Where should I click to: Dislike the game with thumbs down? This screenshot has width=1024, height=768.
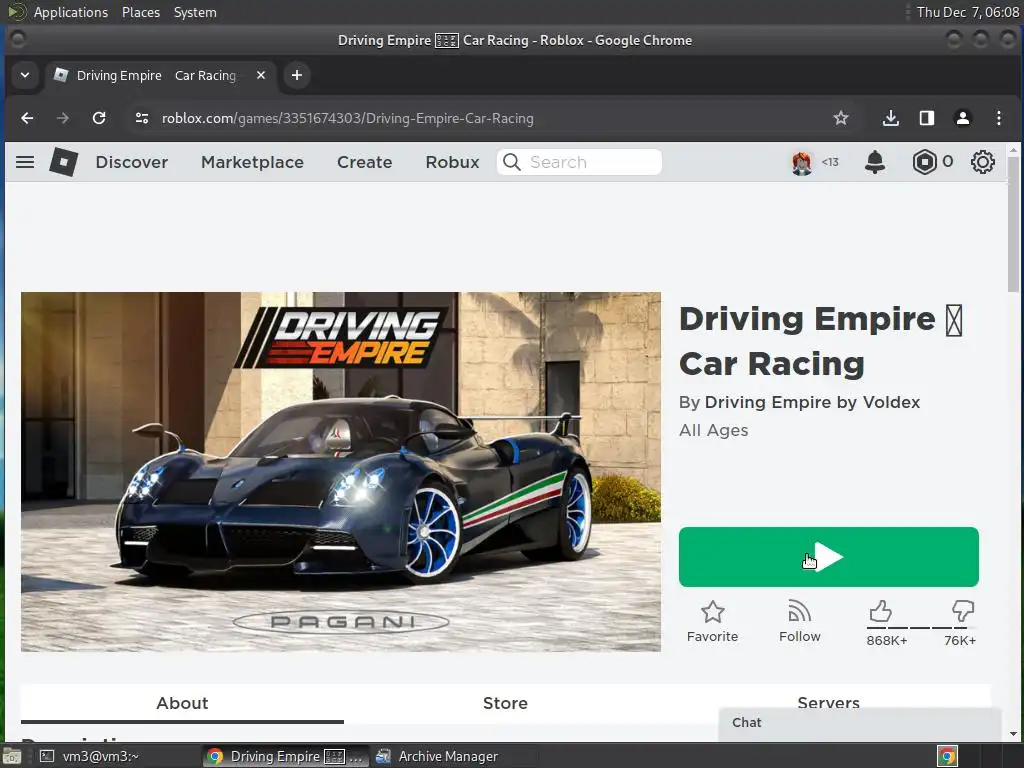pos(963,611)
